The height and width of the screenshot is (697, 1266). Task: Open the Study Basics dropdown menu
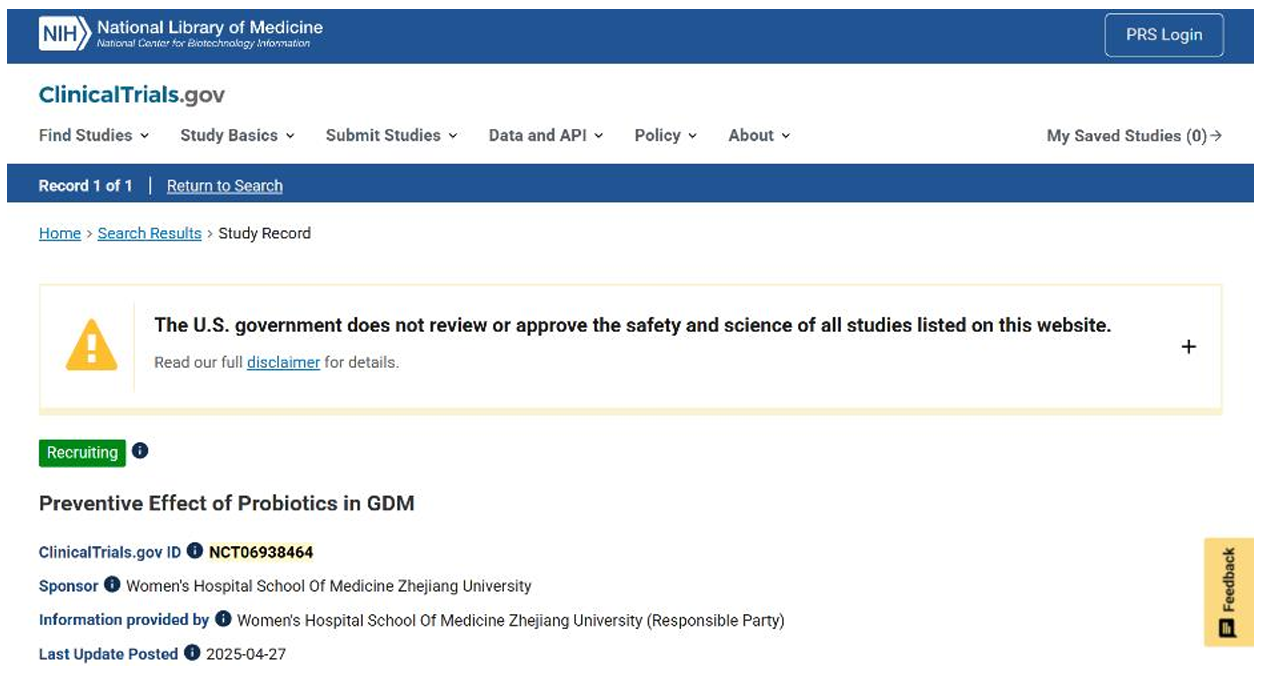[237, 135]
